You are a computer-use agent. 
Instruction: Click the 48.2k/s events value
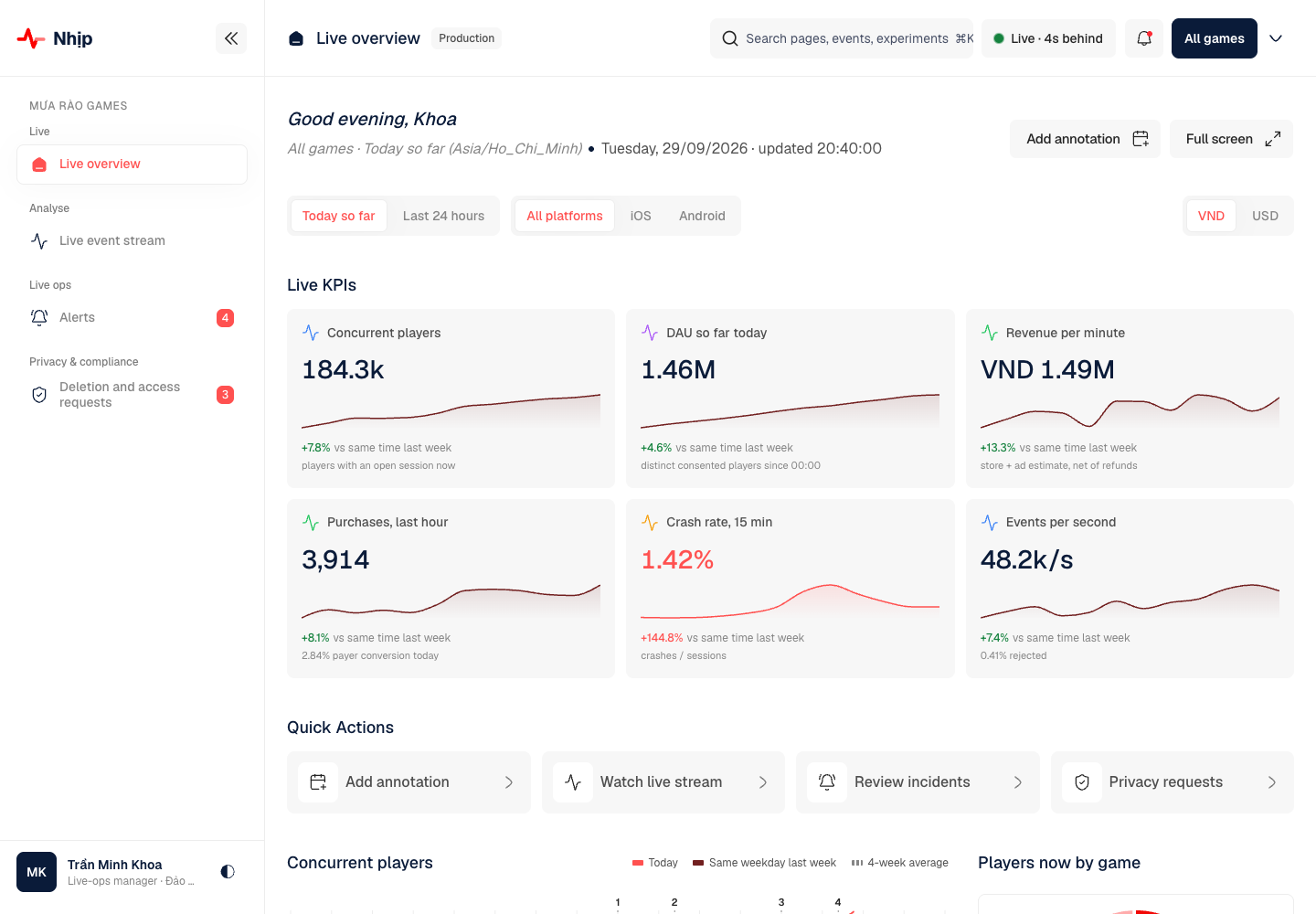(x=1026, y=559)
